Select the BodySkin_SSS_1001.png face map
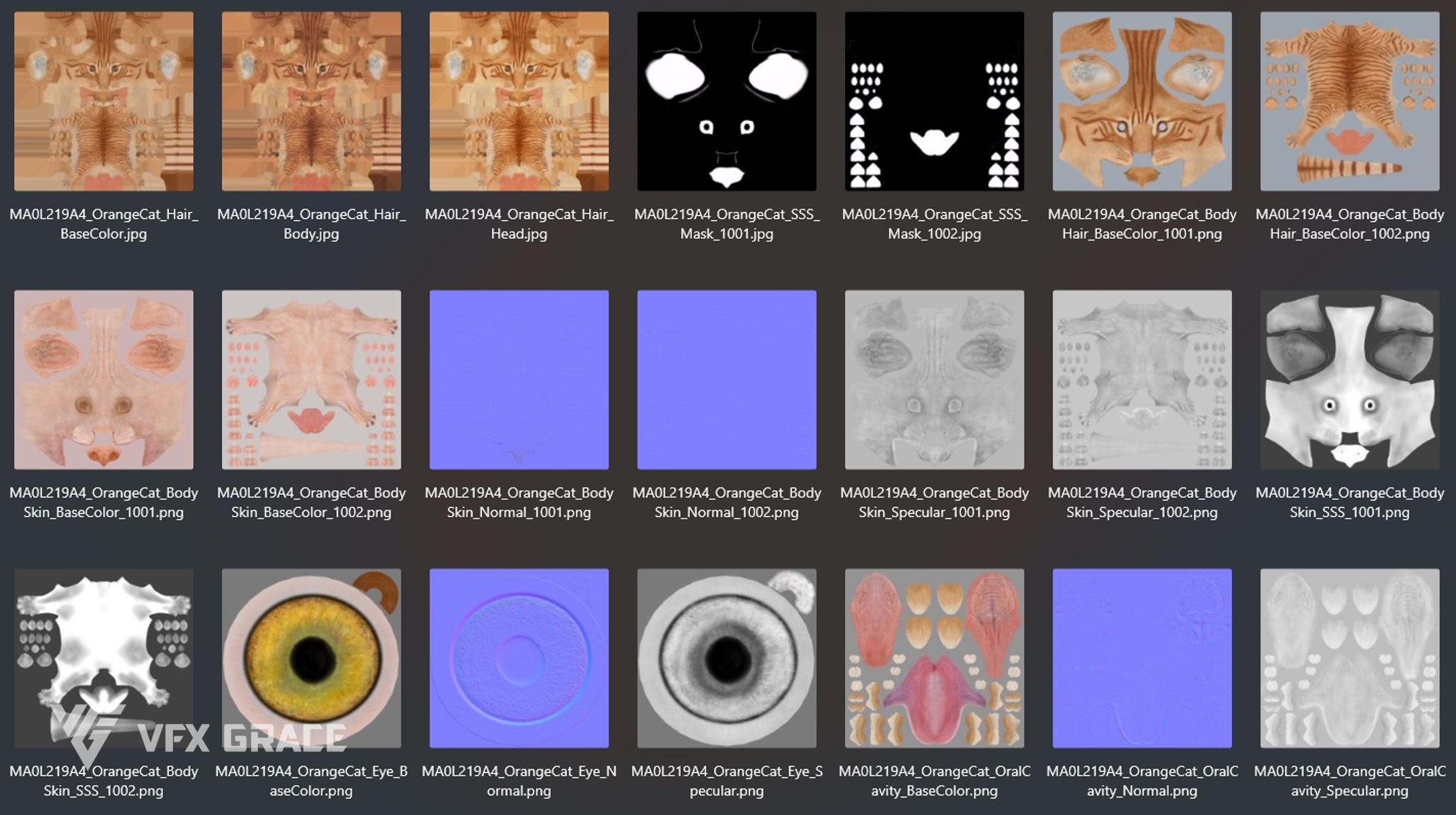Viewport: 1456px width, 815px height. [1350, 380]
